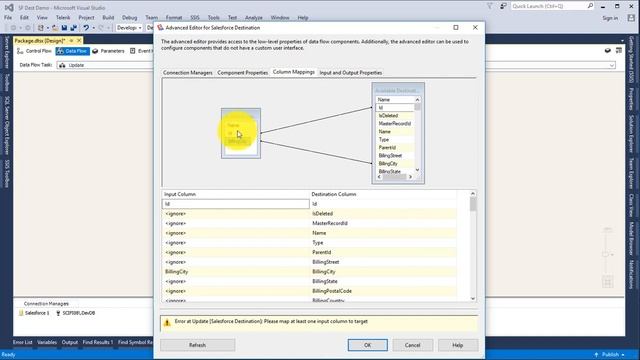Screen dimensions: 640x360
Task: Open the Error List panel tab
Action: click(x=22, y=342)
